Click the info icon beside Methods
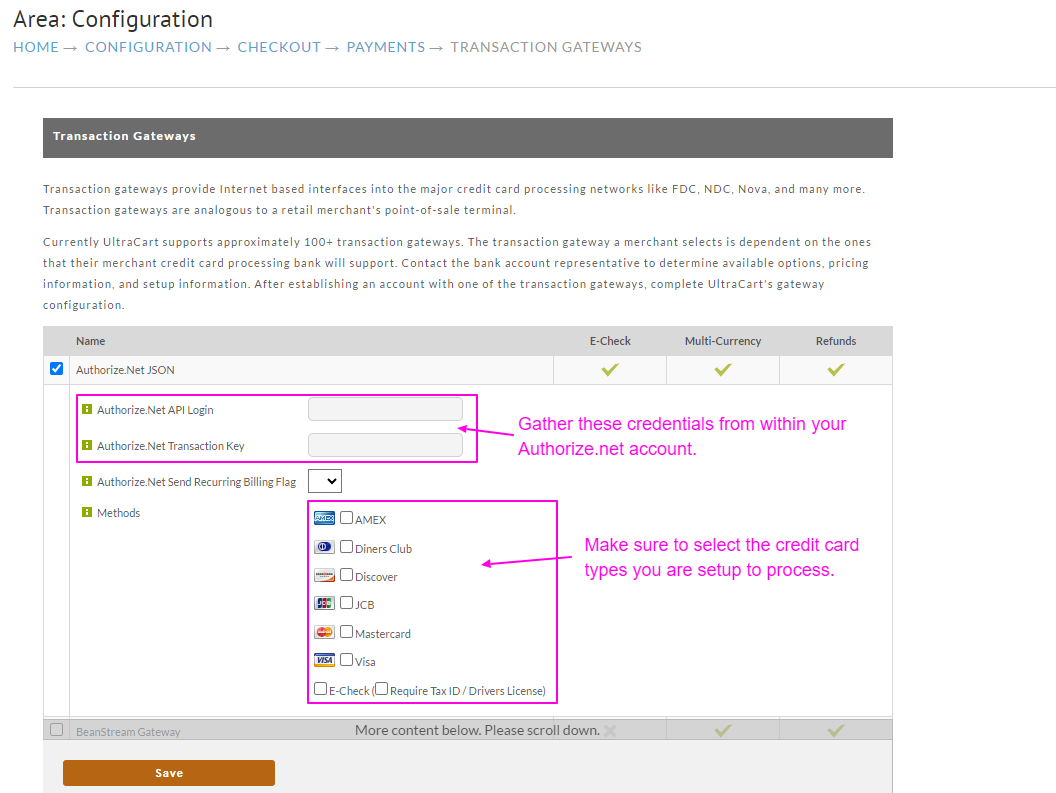1056x793 pixels. pyautogui.click(x=87, y=512)
